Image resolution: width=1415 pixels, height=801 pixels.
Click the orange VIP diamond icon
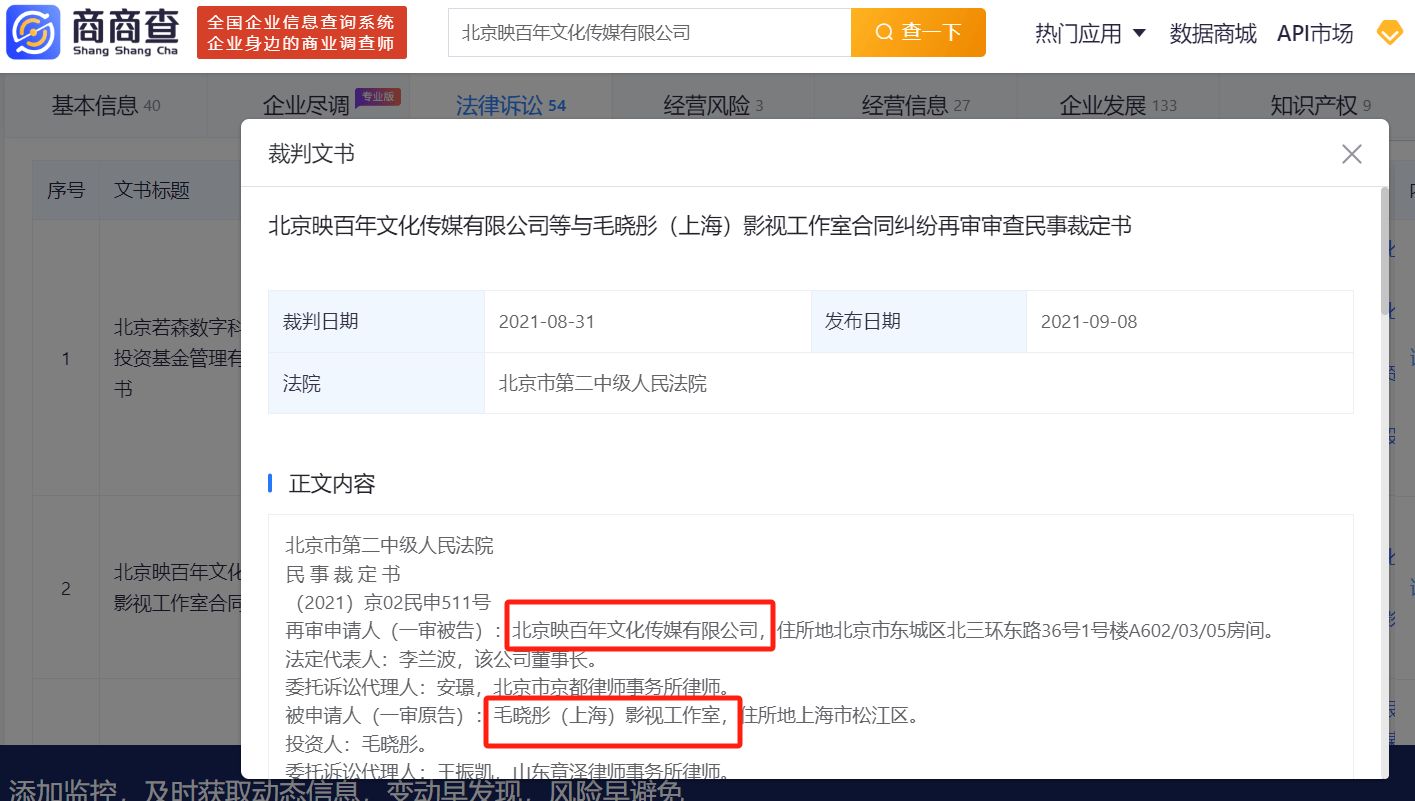coord(1390,32)
